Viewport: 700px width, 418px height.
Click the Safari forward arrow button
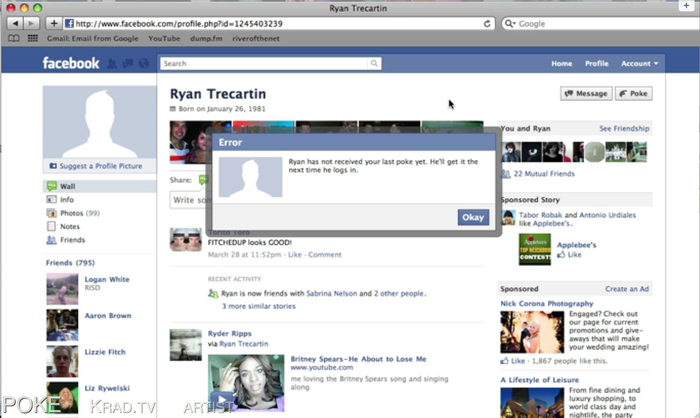coord(31,23)
